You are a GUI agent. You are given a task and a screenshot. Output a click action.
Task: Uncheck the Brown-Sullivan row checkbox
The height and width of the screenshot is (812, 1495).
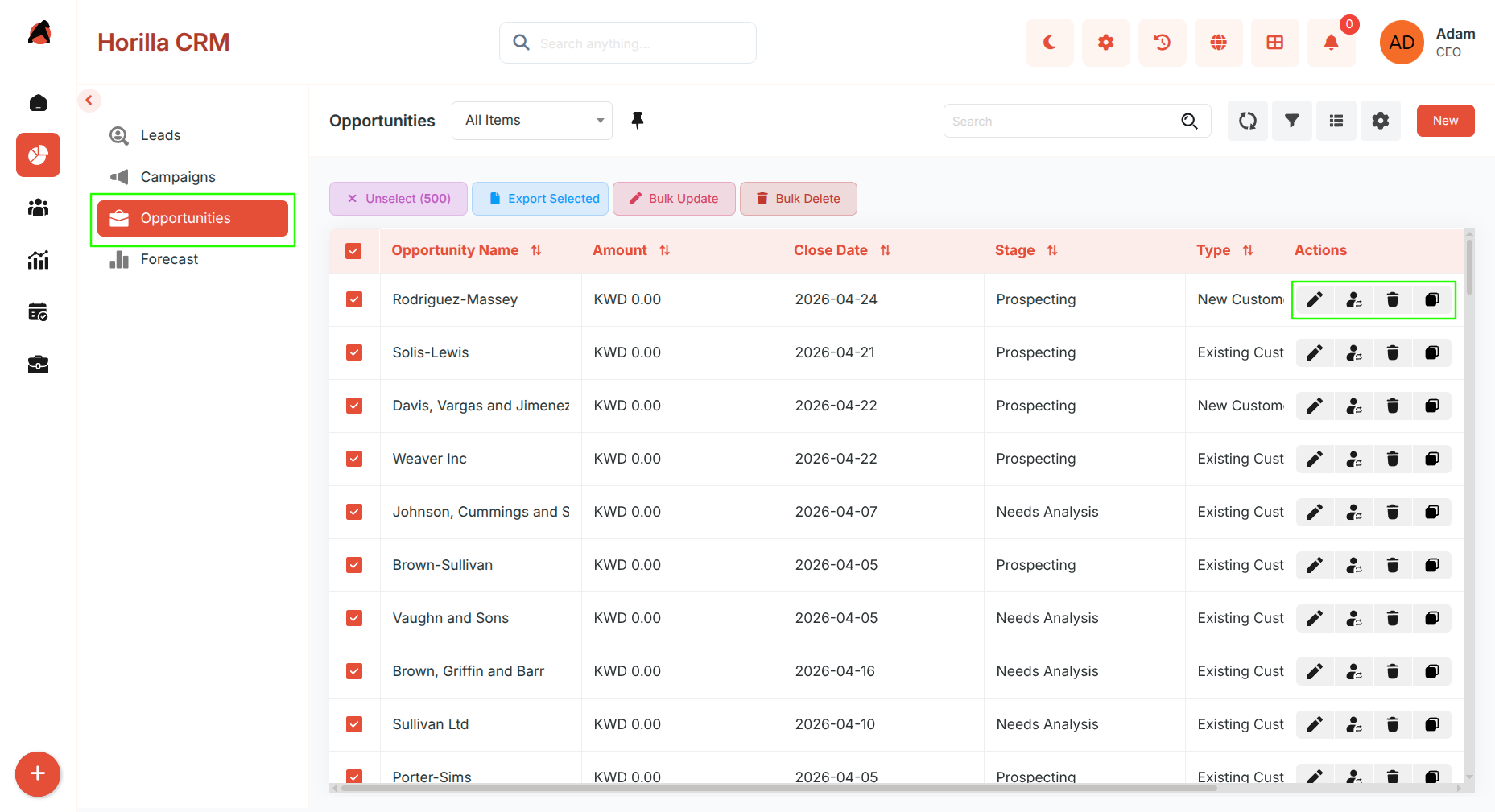[354, 565]
